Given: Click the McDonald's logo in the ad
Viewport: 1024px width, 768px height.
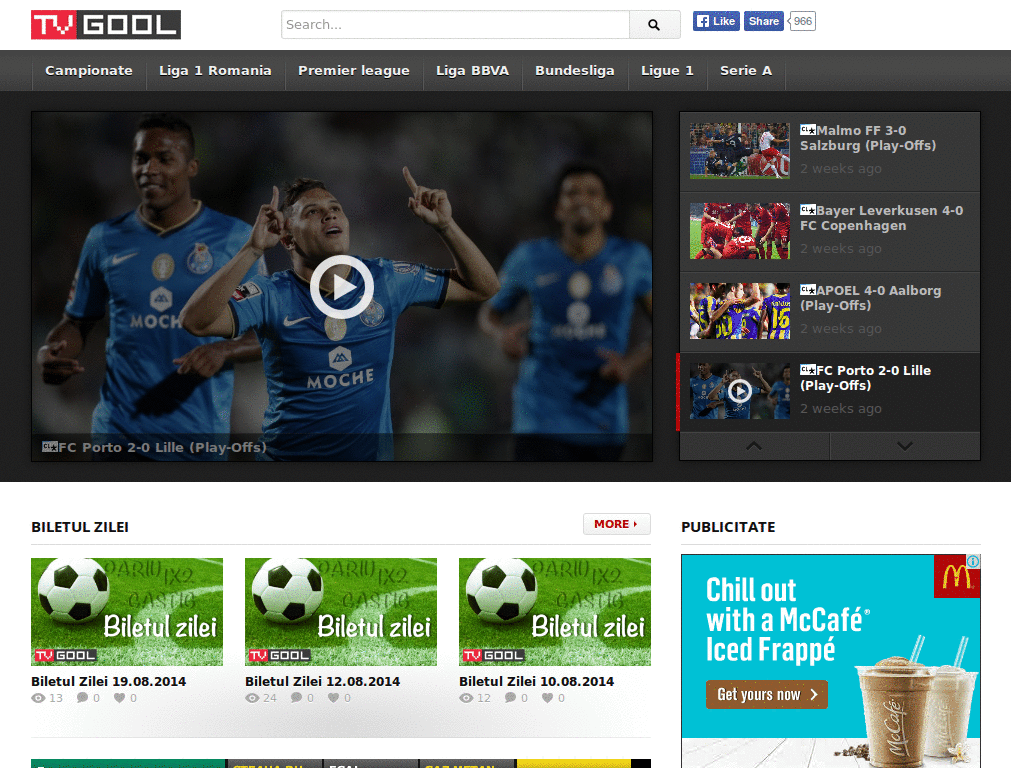Looking at the screenshot, I should pos(955,577).
